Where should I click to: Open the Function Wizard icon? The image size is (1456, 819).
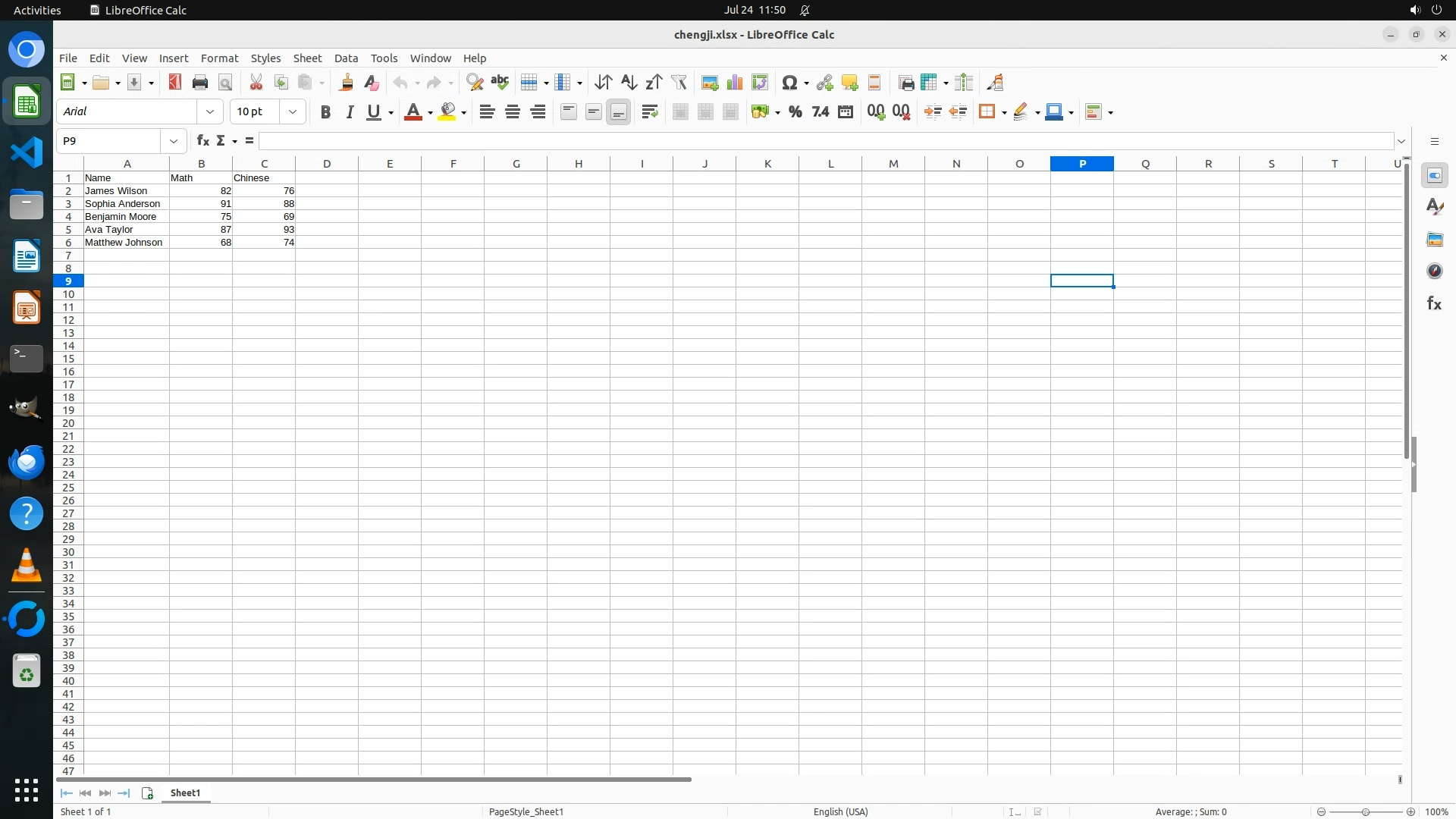pos(202,141)
